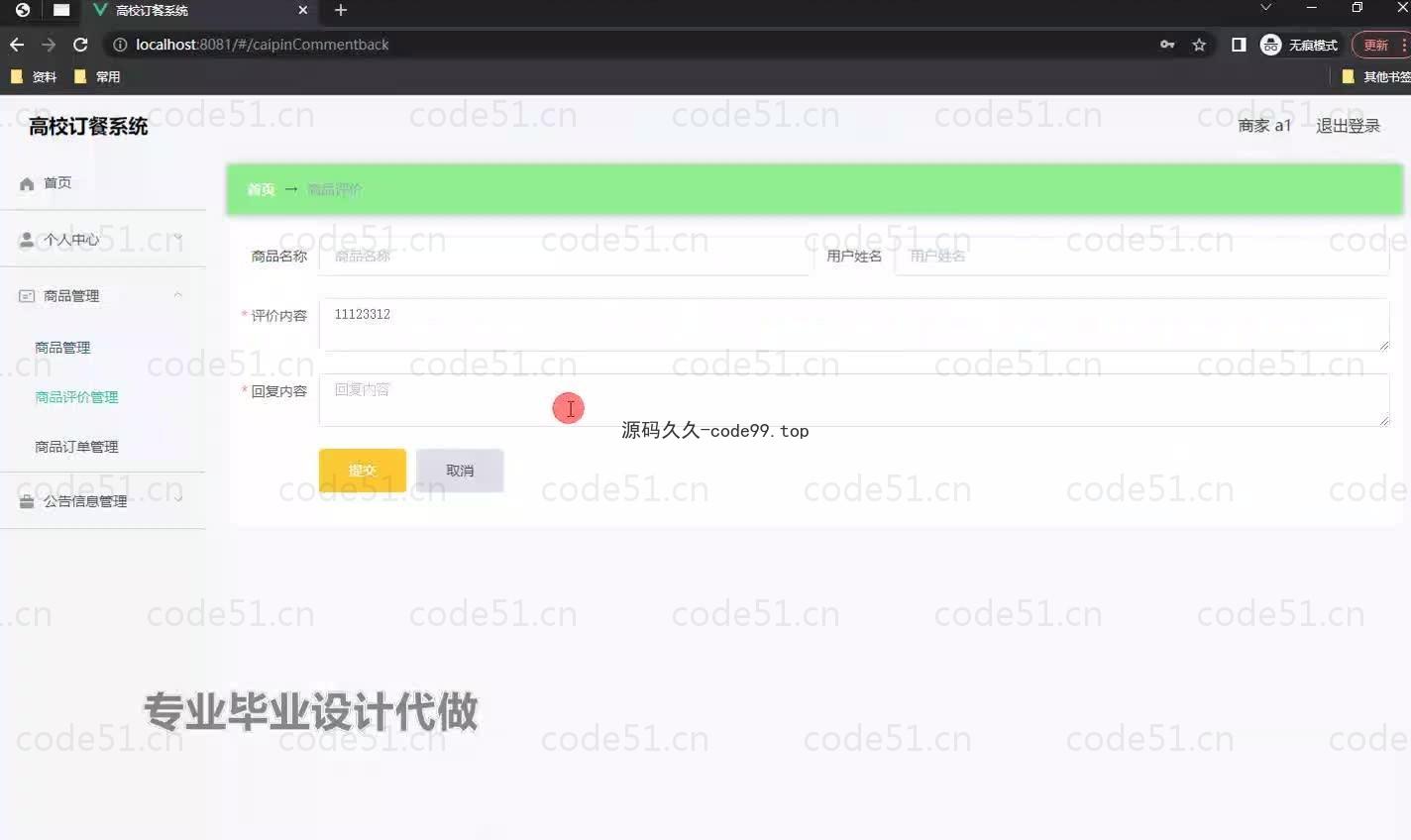Viewport: 1411px width, 840px height.
Task: Expand the 个人中心 menu arrow
Action: point(178,238)
